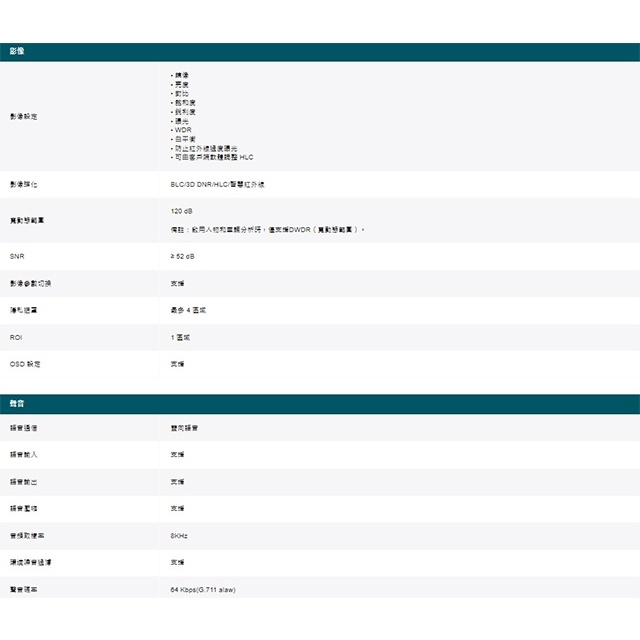
Task: Click the DWDR note text line
Action: point(268,230)
